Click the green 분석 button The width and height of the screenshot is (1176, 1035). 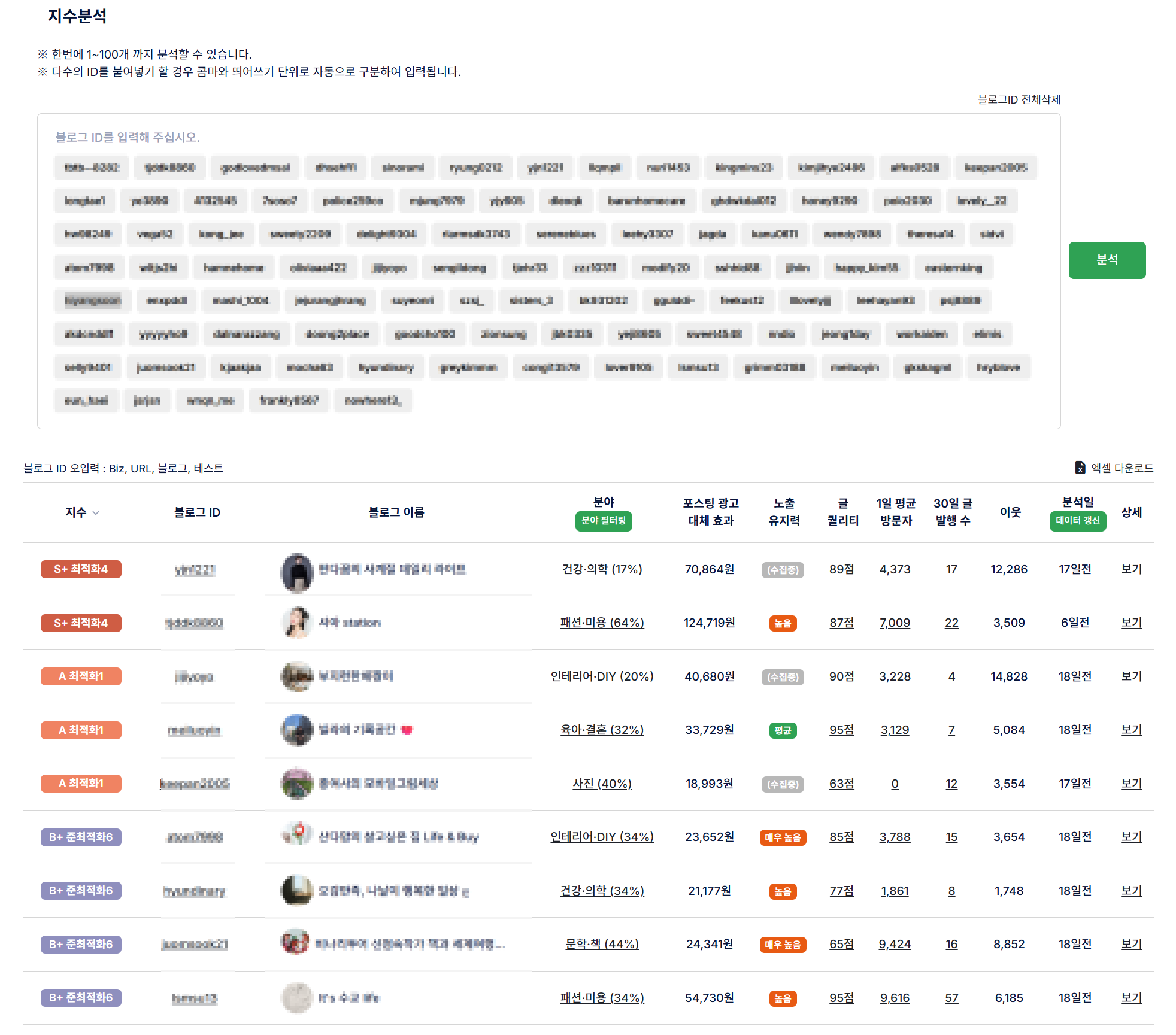click(1107, 260)
